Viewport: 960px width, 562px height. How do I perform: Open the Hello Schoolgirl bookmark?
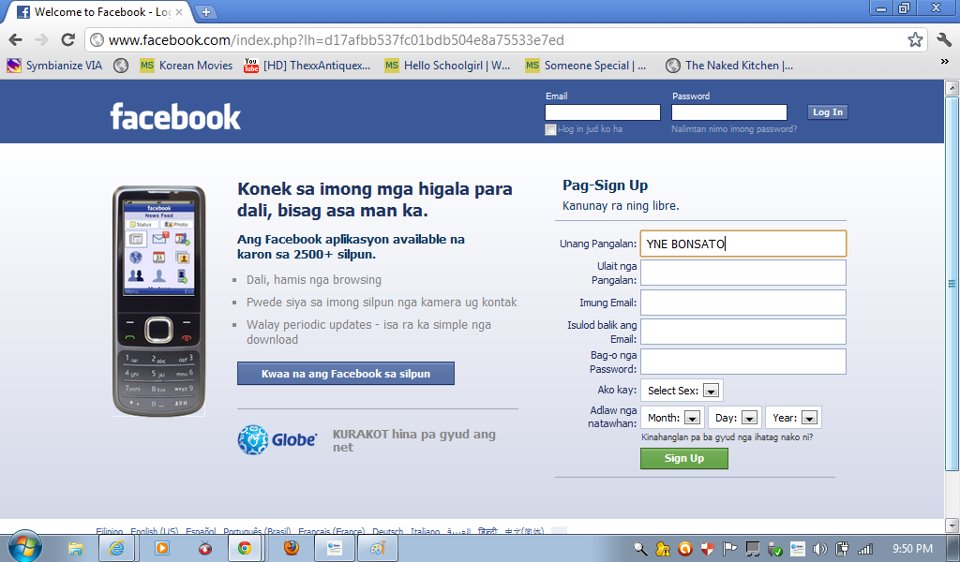(448, 66)
